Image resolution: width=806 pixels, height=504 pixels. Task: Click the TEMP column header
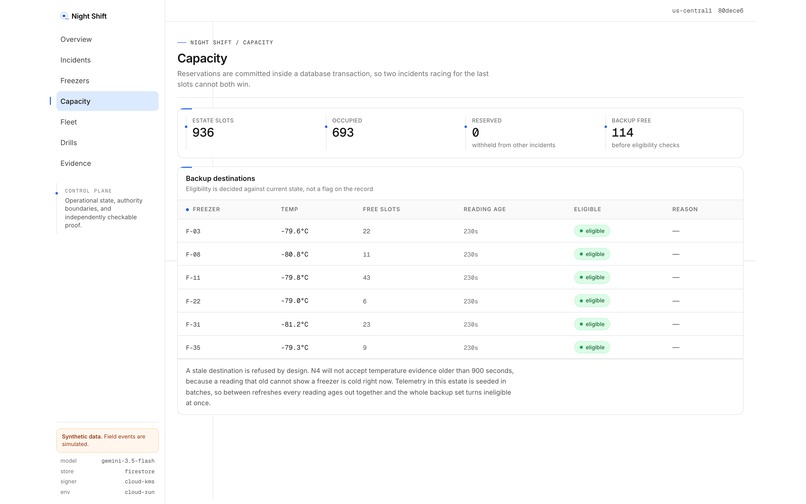click(289, 209)
